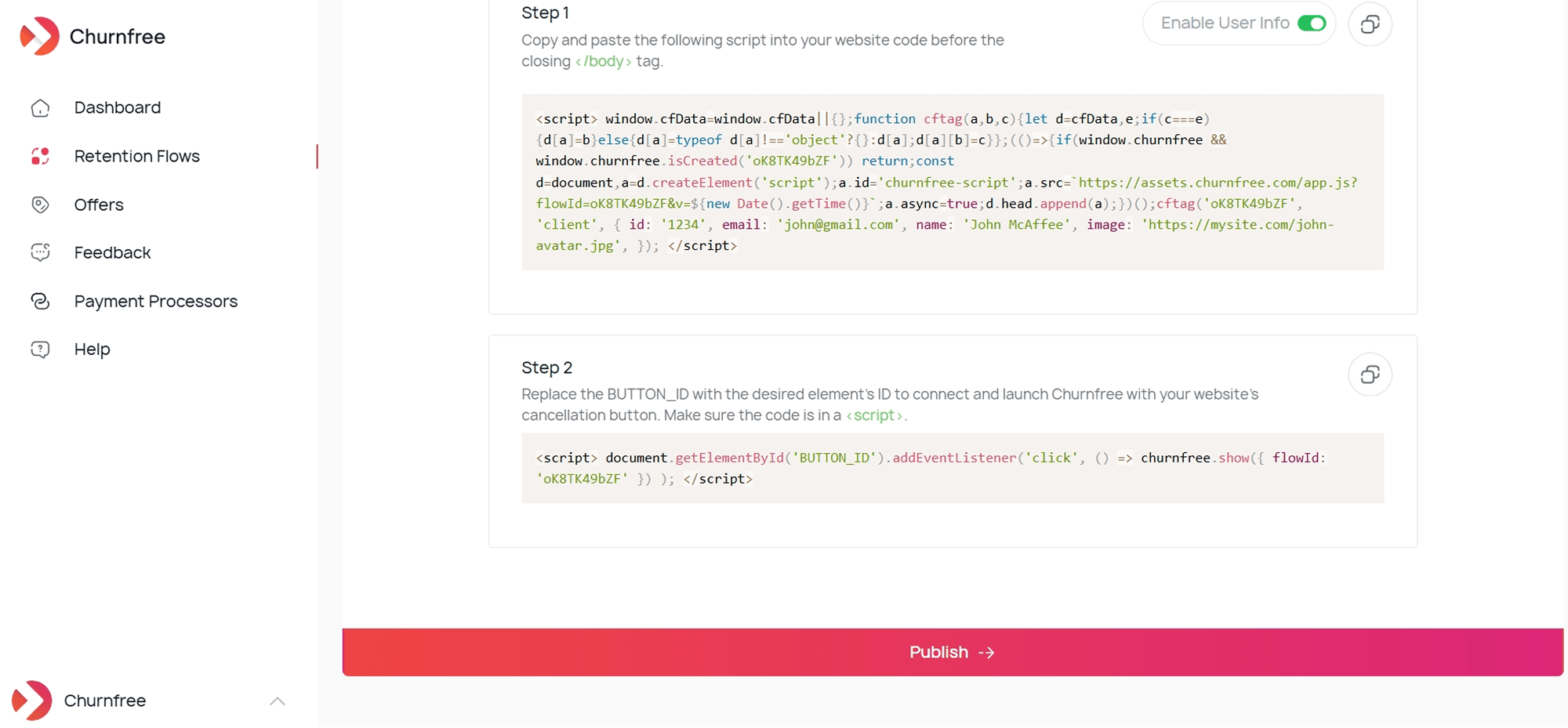Open the Dashboard home icon

click(x=41, y=107)
